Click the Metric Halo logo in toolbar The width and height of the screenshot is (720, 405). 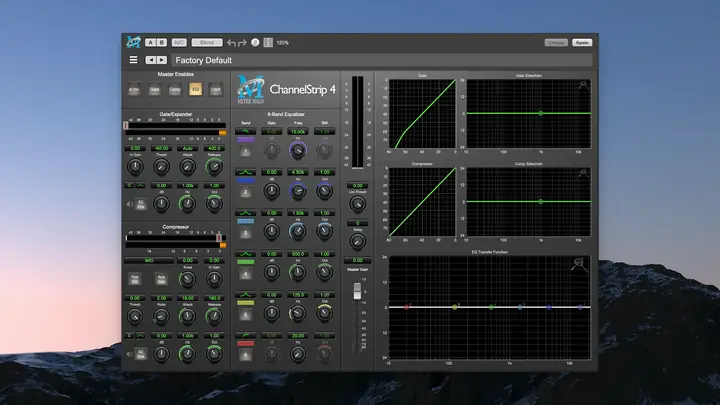[134, 42]
